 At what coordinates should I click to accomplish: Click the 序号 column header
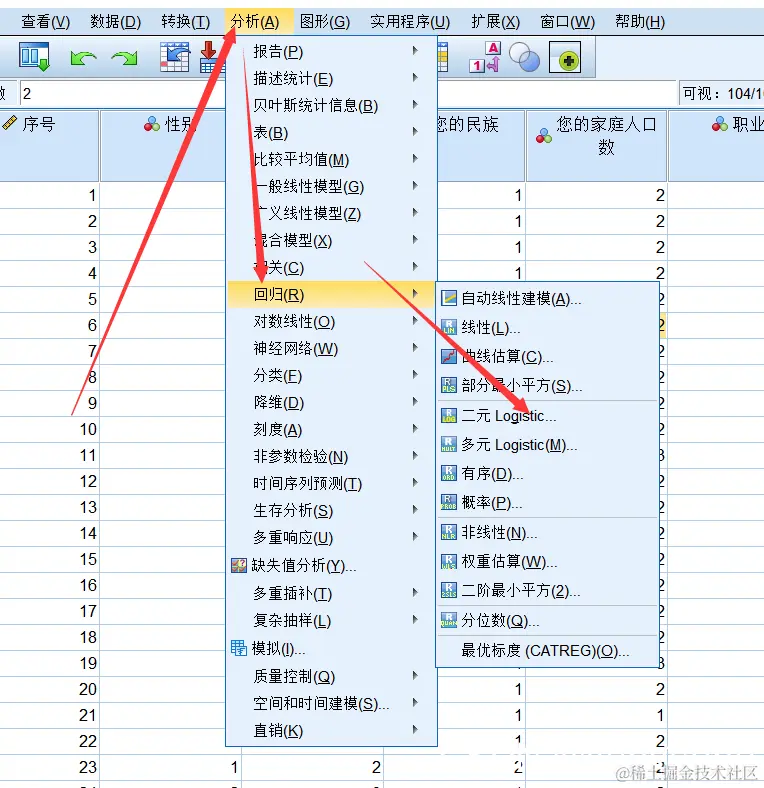[x=49, y=146]
